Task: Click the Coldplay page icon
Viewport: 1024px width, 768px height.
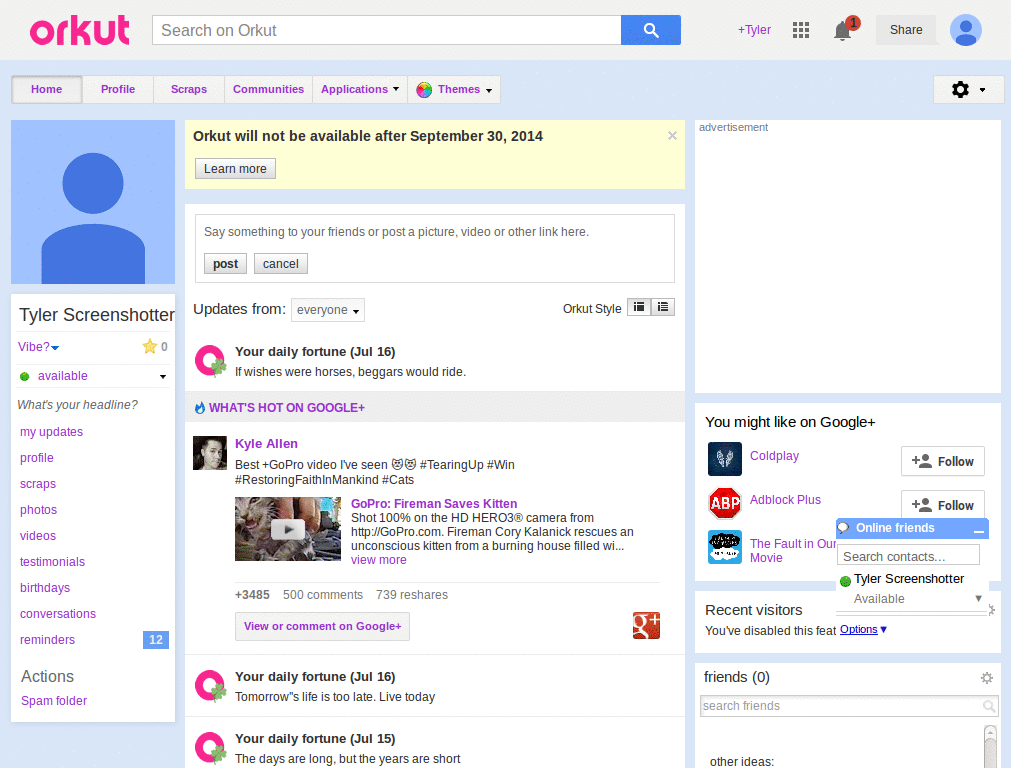Action: [725, 458]
